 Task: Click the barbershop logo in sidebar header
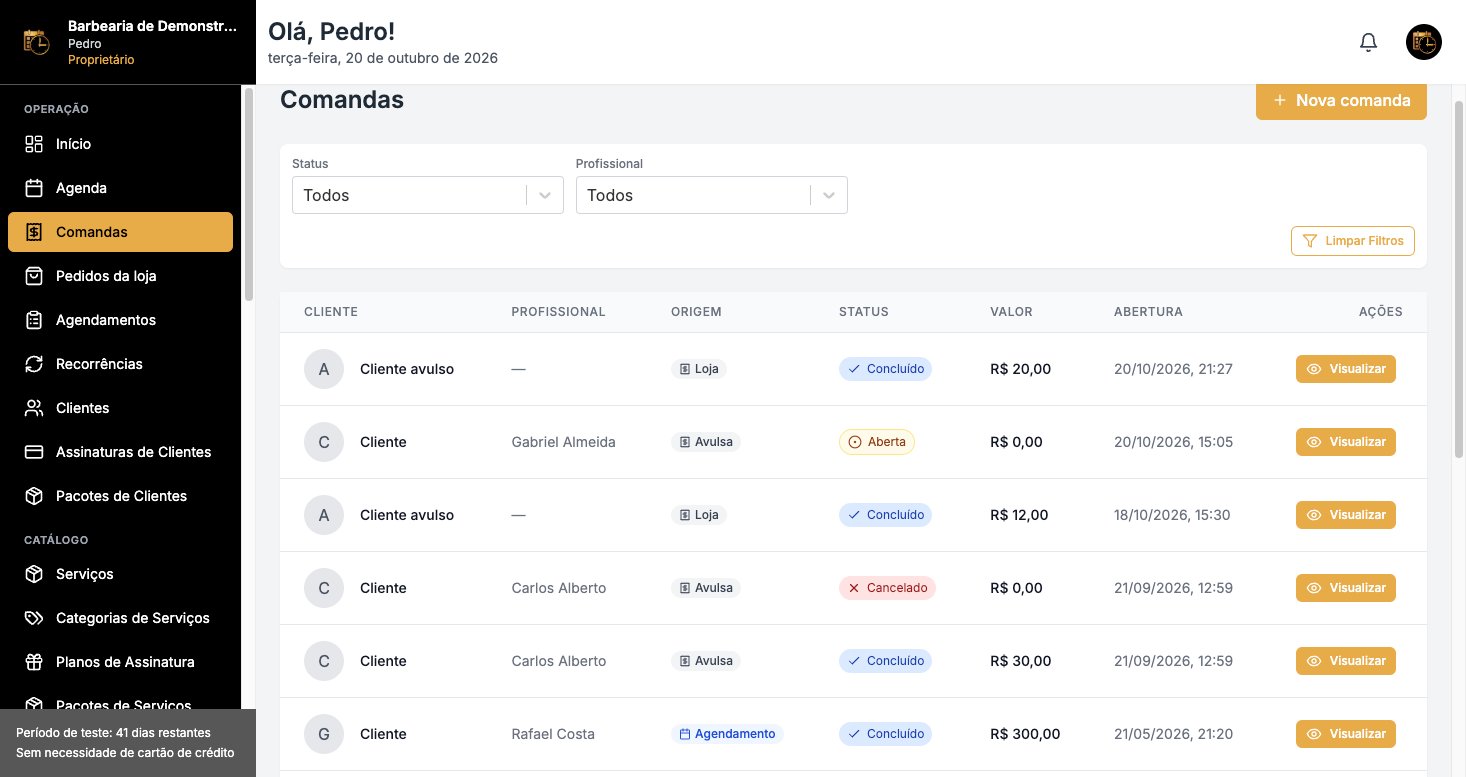[x=36, y=42]
